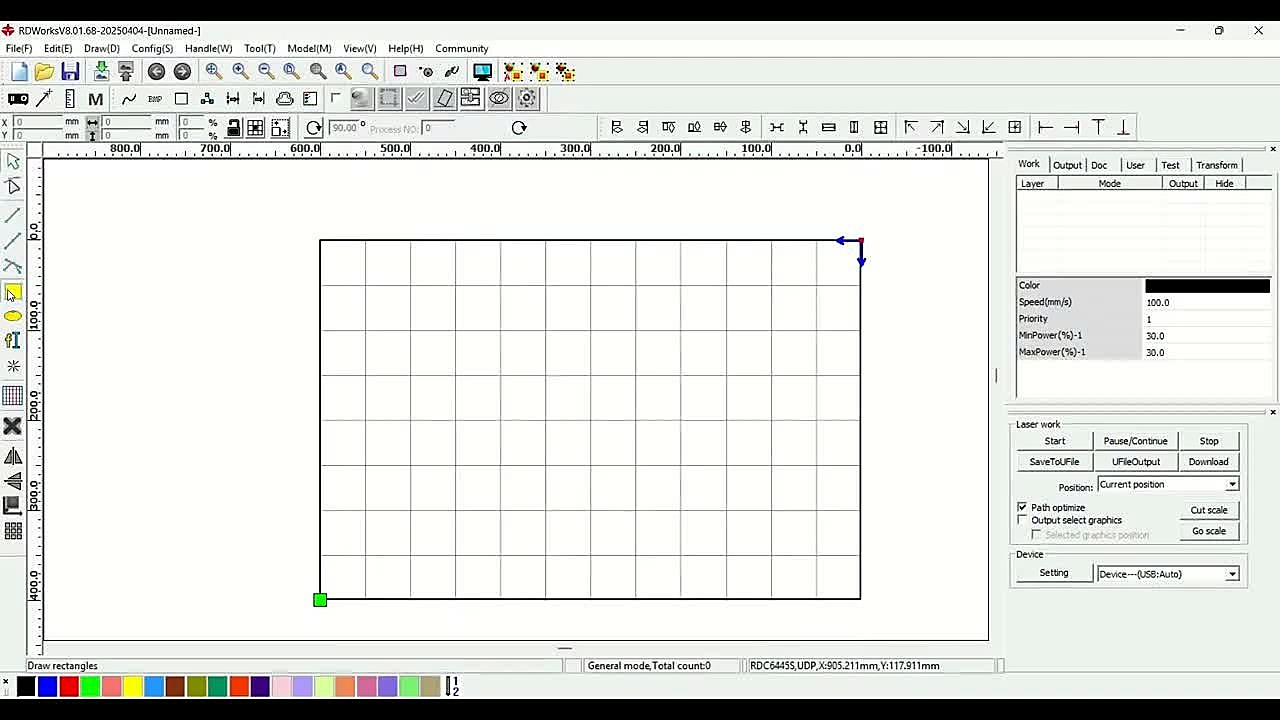Save the file with the floppy disk icon
The width and height of the screenshot is (1280, 720).
70,72
